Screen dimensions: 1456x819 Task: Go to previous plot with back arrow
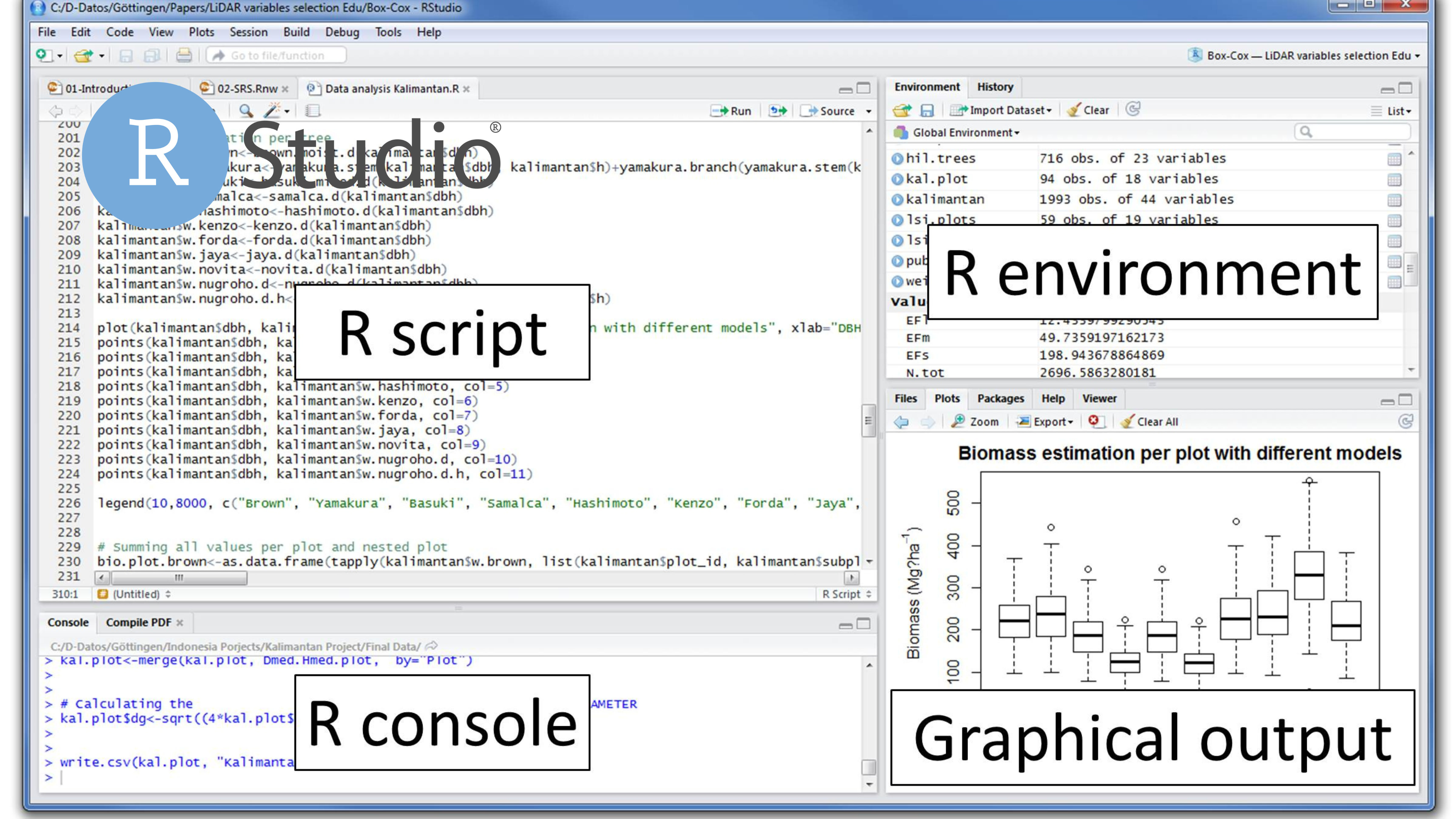click(902, 422)
